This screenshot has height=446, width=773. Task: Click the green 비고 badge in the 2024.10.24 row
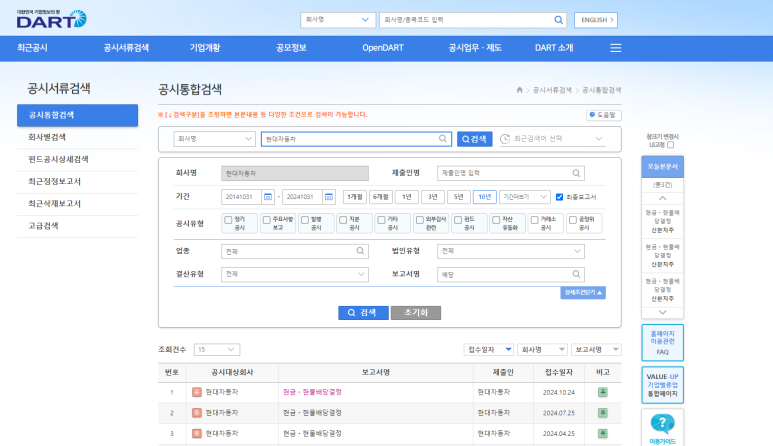tap(602, 392)
